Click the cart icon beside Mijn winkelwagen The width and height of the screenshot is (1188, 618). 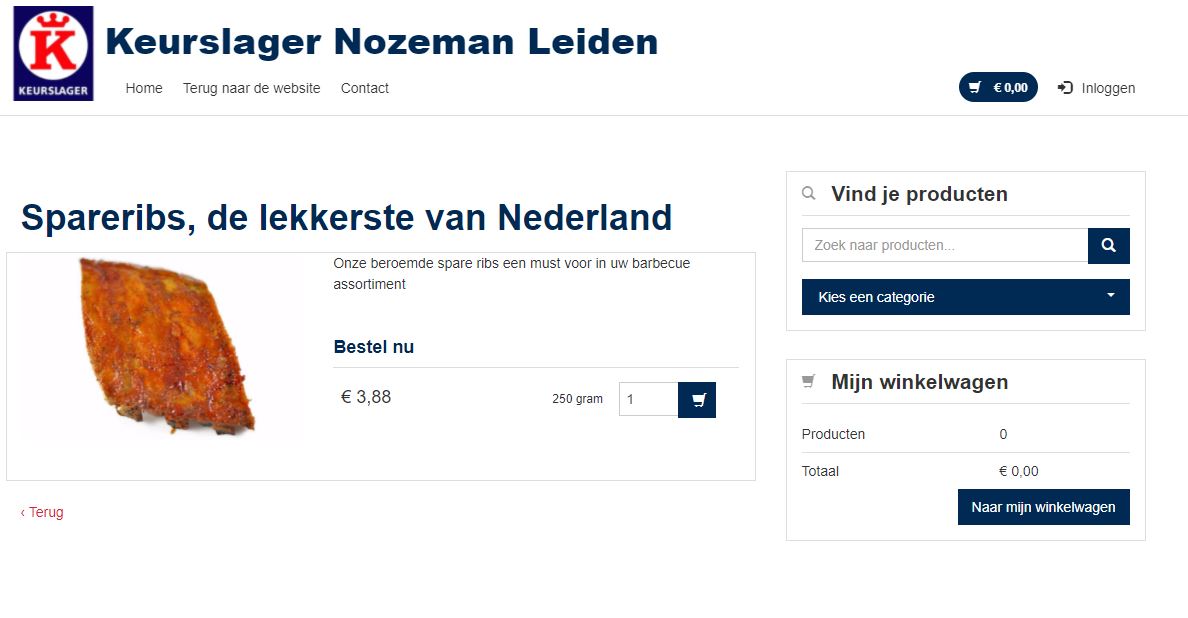(809, 382)
